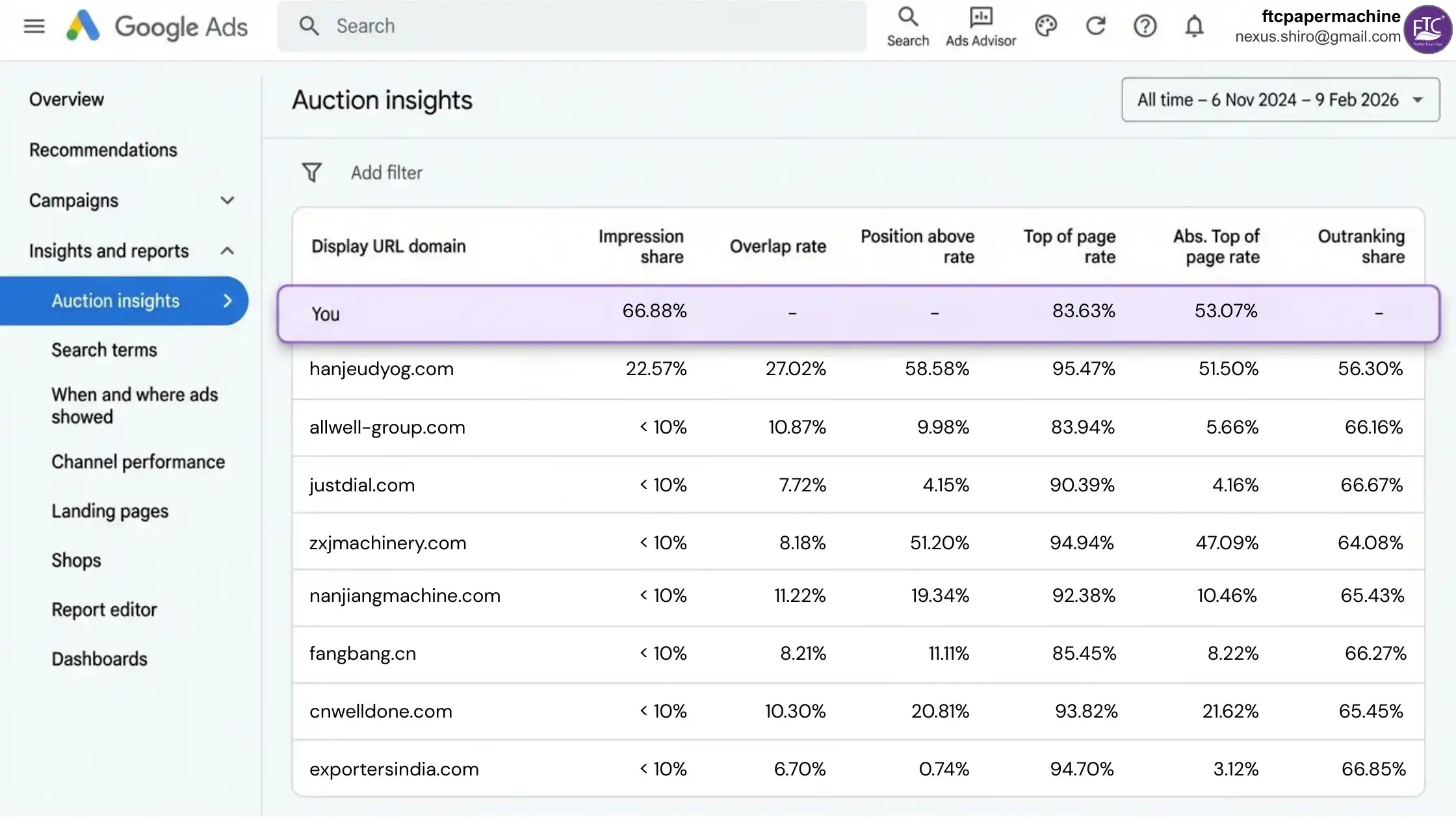Open the hamburger main menu

pyautogui.click(x=34, y=27)
